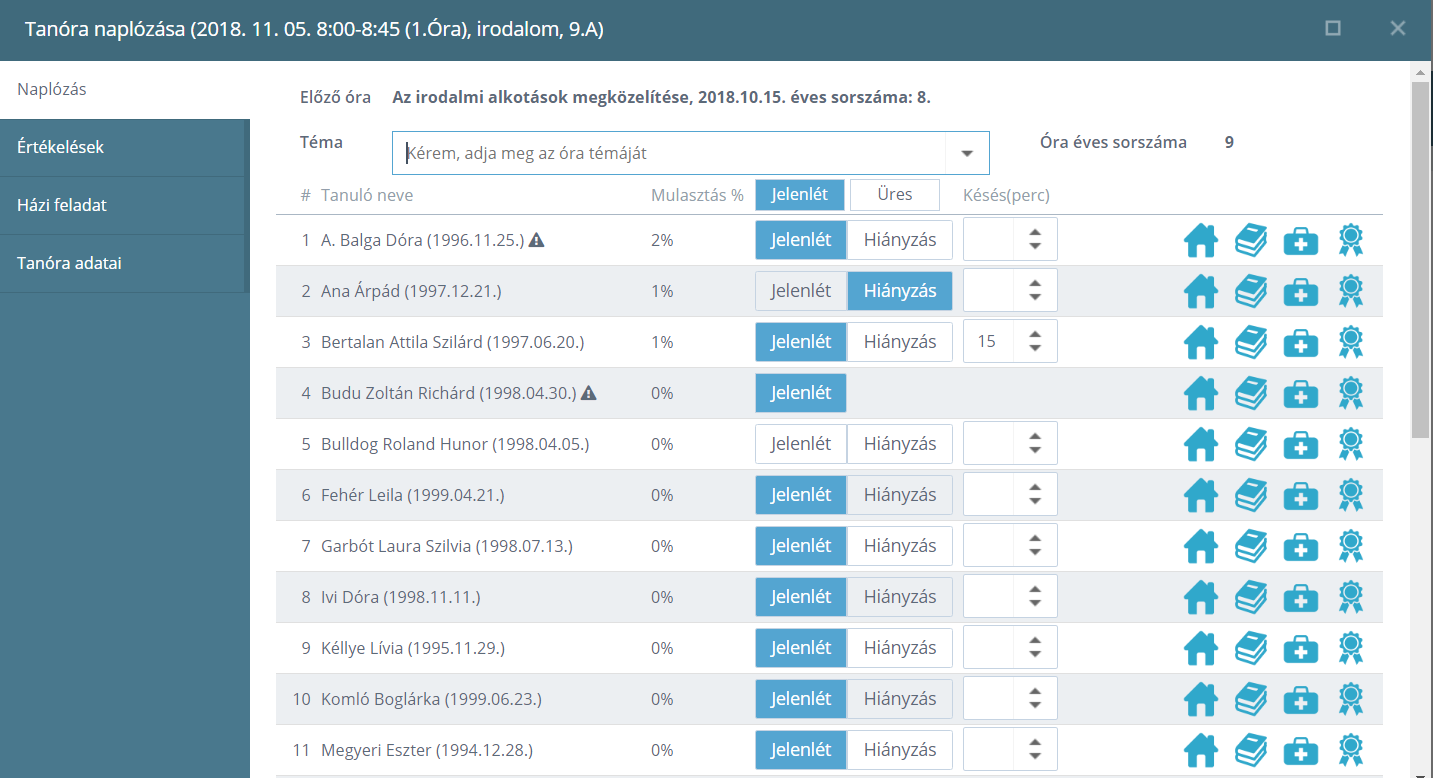Click the books icon for Garbót Laura Szilvia
This screenshot has height=778, width=1433.
[1251, 546]
